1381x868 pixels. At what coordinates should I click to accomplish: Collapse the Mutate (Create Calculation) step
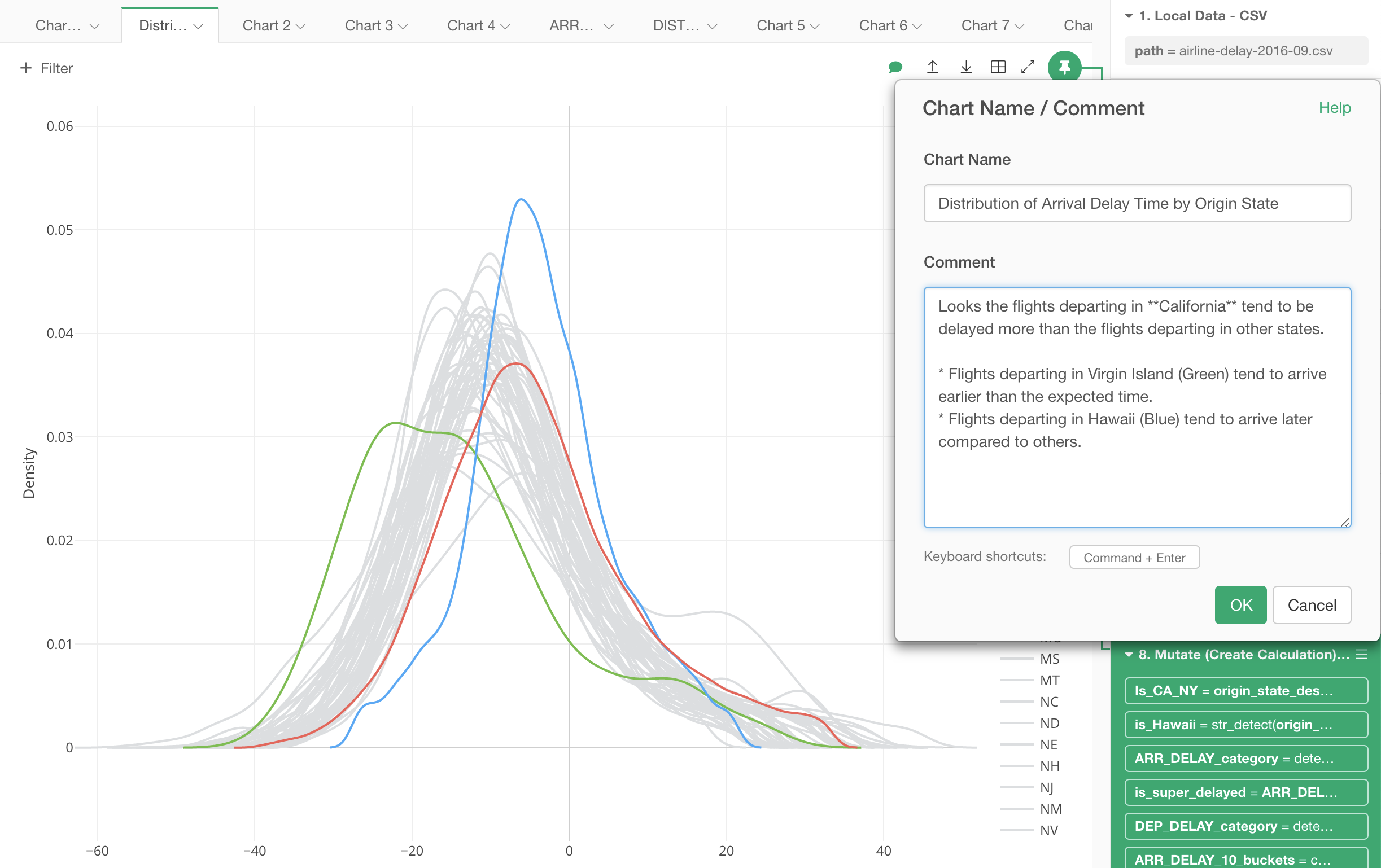1129,654
